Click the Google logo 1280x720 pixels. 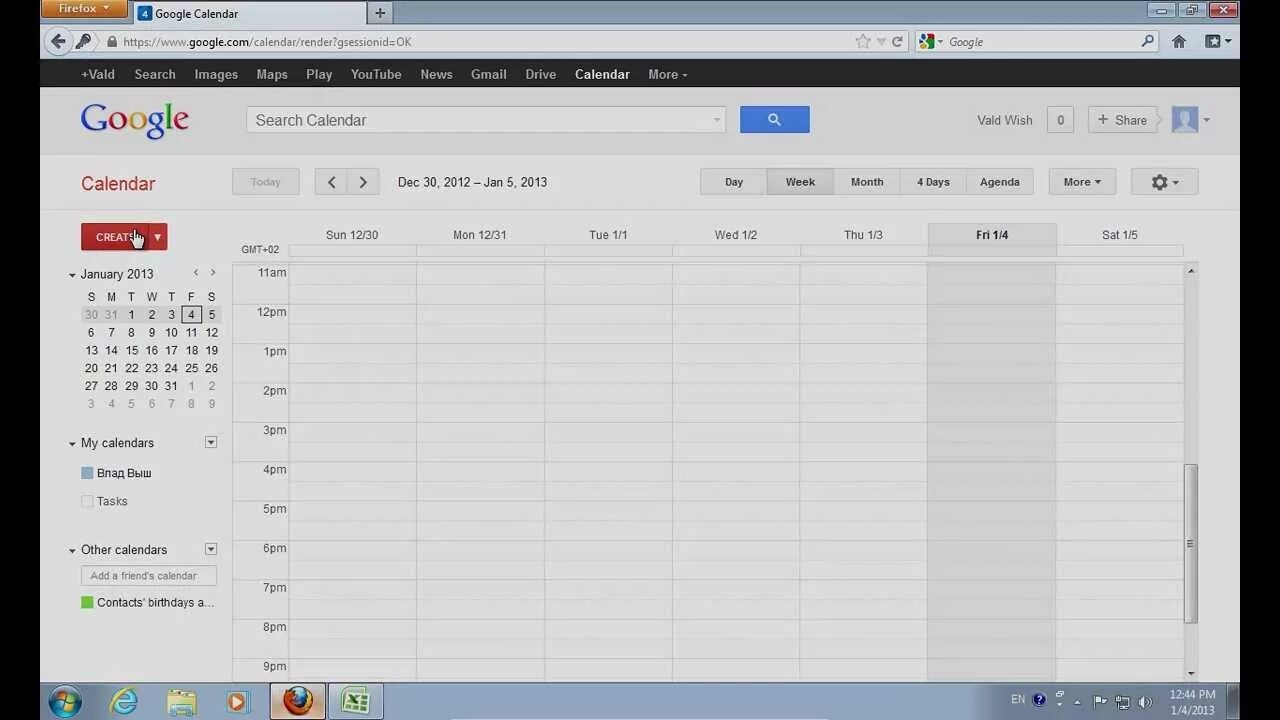[135, 120]
